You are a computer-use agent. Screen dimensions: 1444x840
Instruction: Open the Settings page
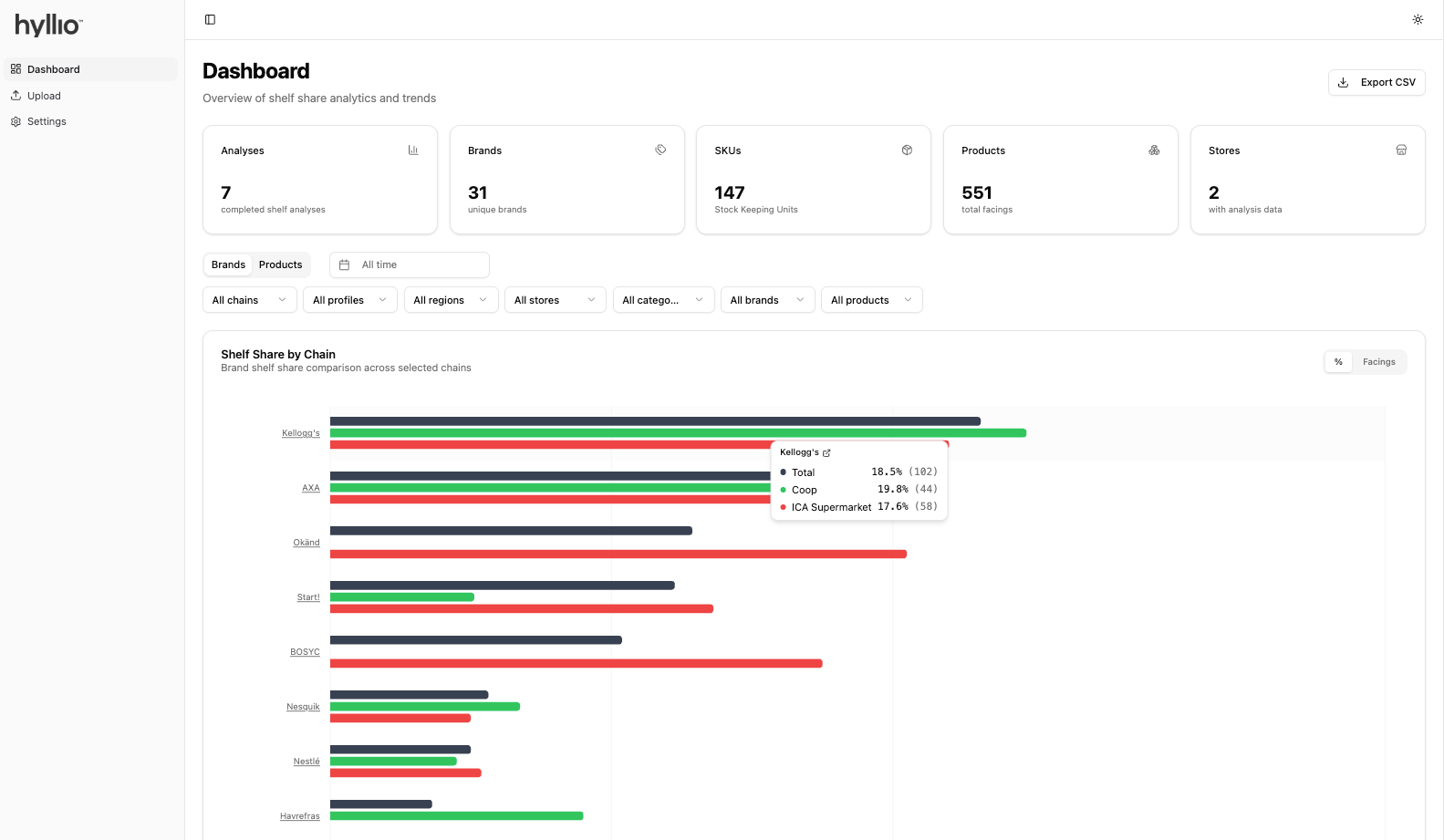(91, 121)
